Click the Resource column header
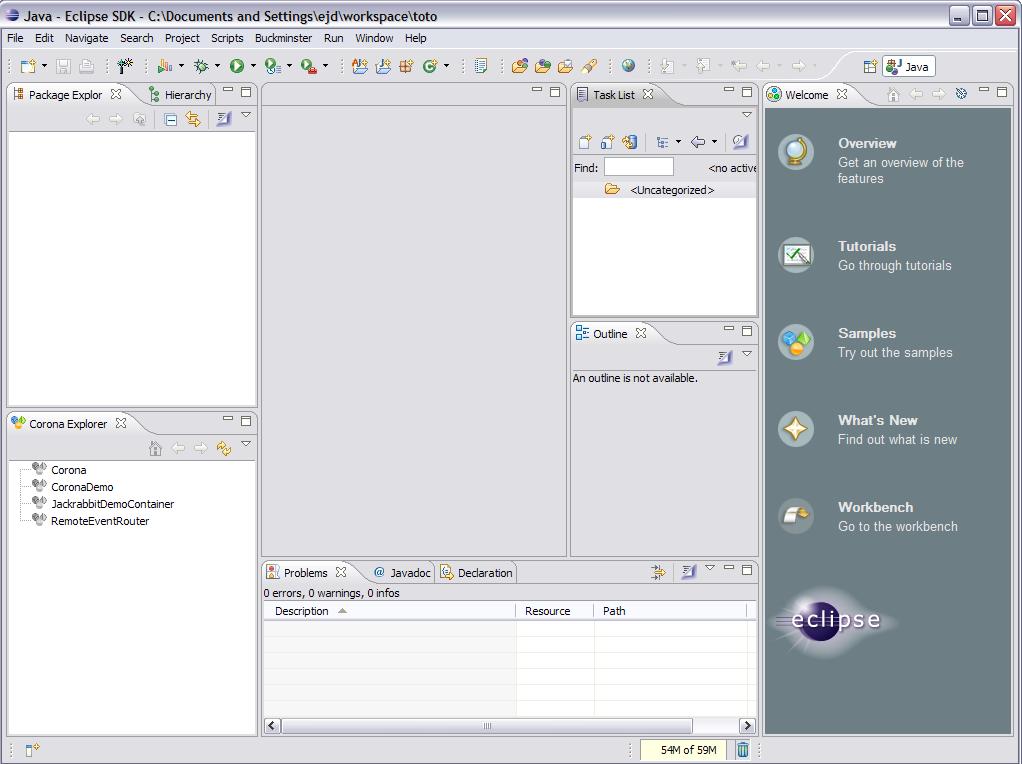The height and width of the screenshot is (764, 1022). pyautogui.click(x=555, y=611)
